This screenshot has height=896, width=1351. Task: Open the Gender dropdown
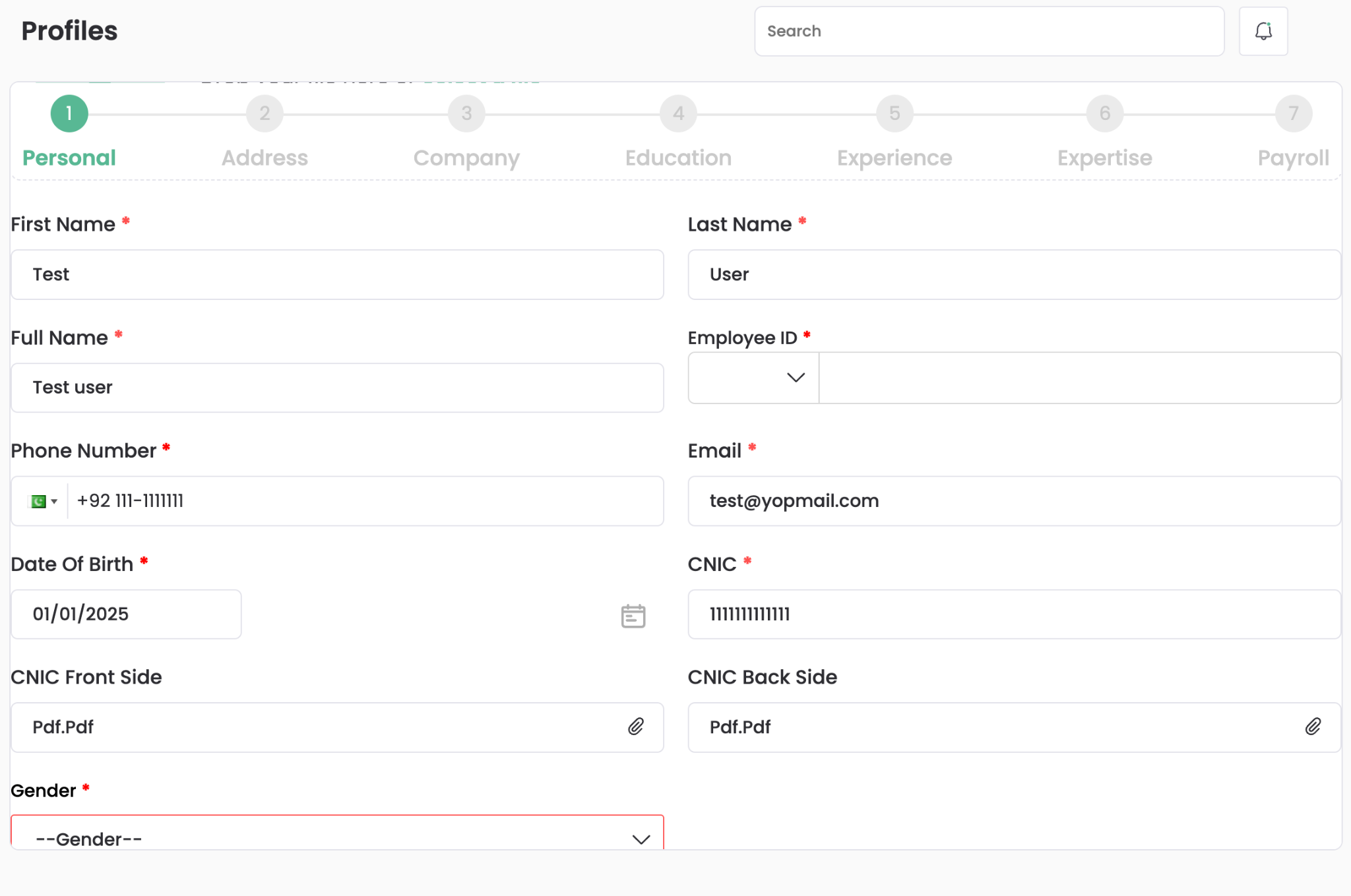point(337,837)
